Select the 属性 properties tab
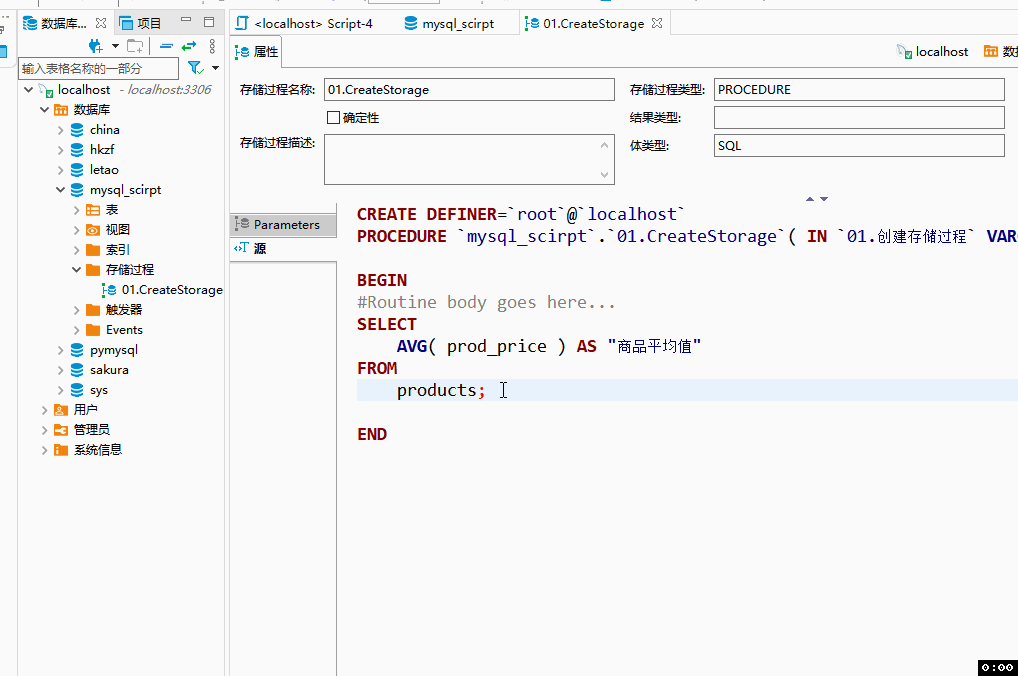 click(257, 52)
